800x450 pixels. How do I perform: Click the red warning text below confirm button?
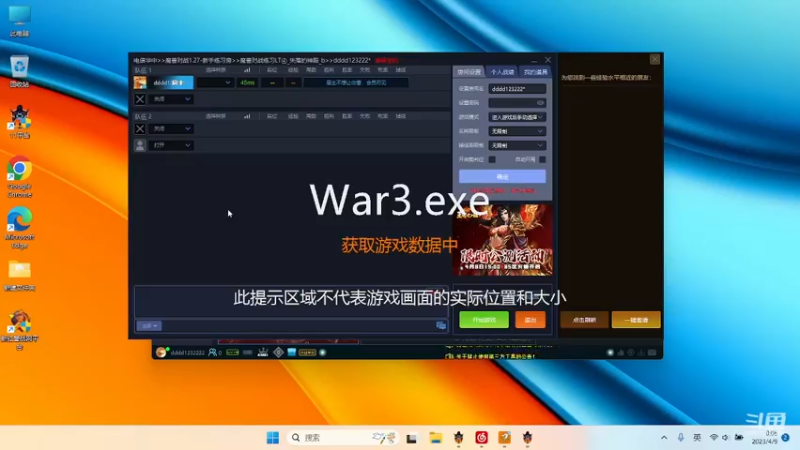pos(502,190)
